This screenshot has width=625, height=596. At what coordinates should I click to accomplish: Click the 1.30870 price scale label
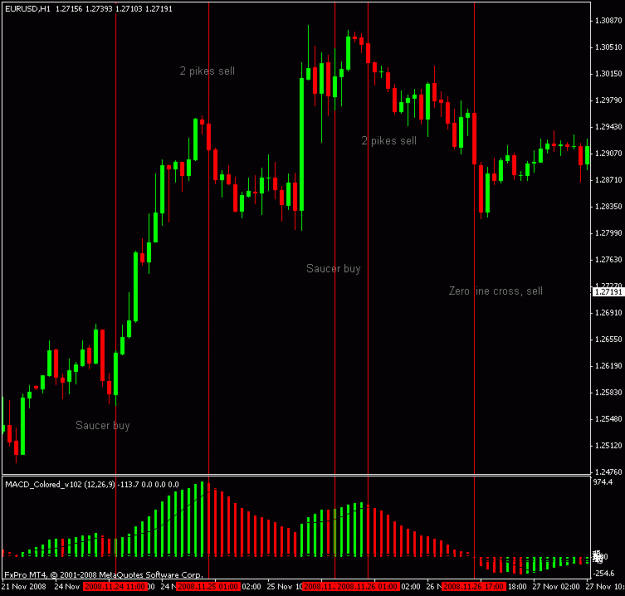[x=608, y=21]
